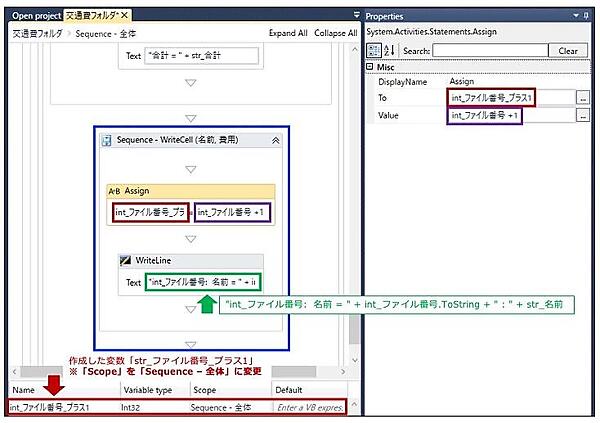Click the Categorized view icon in Properties
Screen dimensions: 600x423
[374, 51]
